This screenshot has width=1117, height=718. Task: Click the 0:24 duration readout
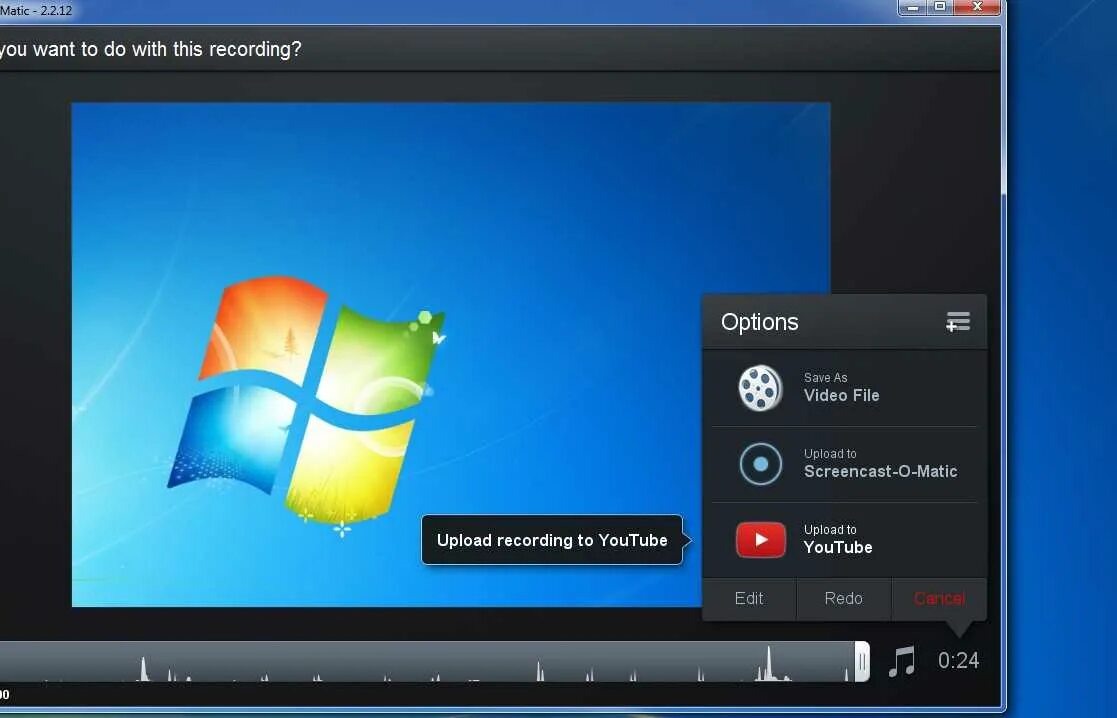(x=958, y=661)
